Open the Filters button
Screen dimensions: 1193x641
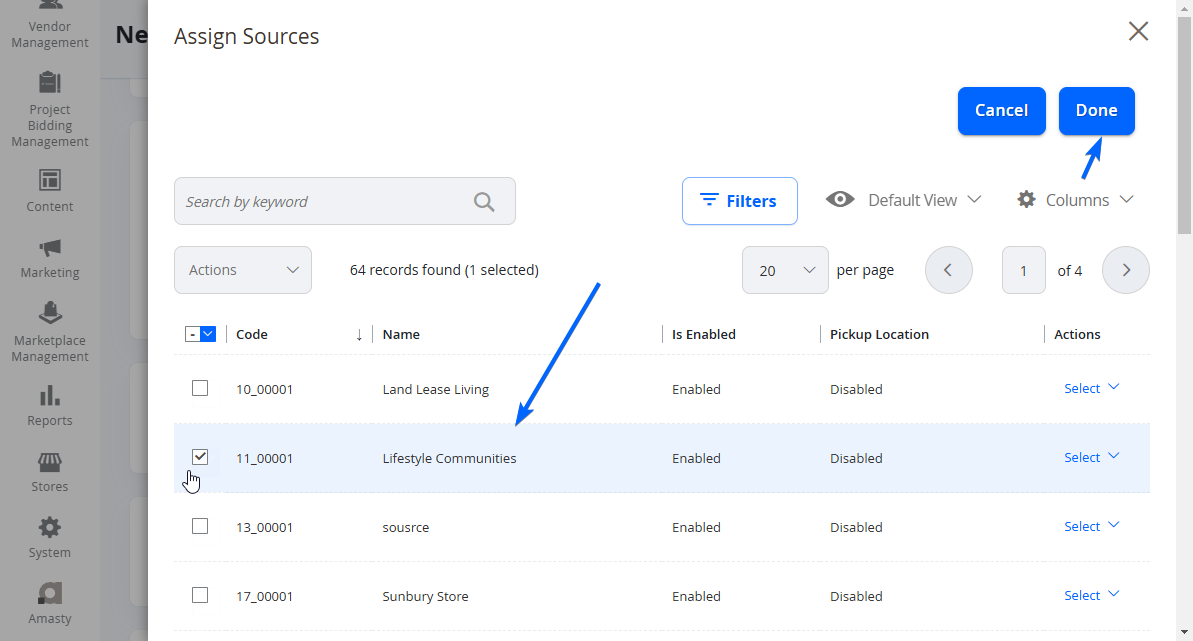[x=740, y=201]
